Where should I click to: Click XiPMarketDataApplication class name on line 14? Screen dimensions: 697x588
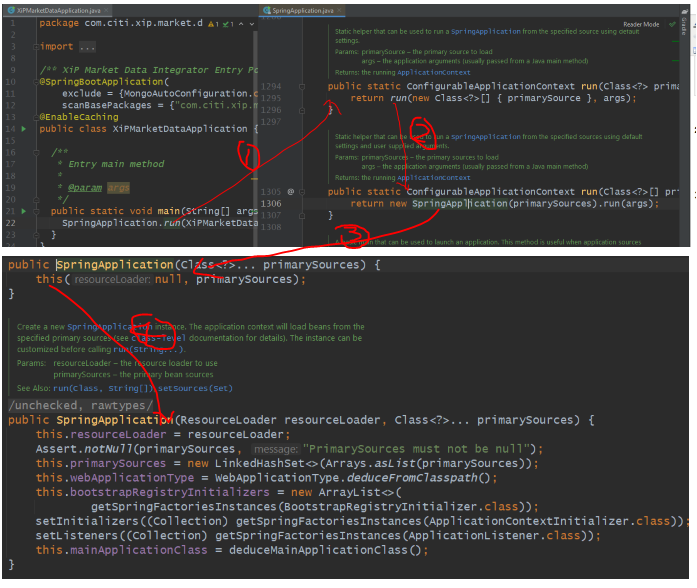tap(180, 129)
